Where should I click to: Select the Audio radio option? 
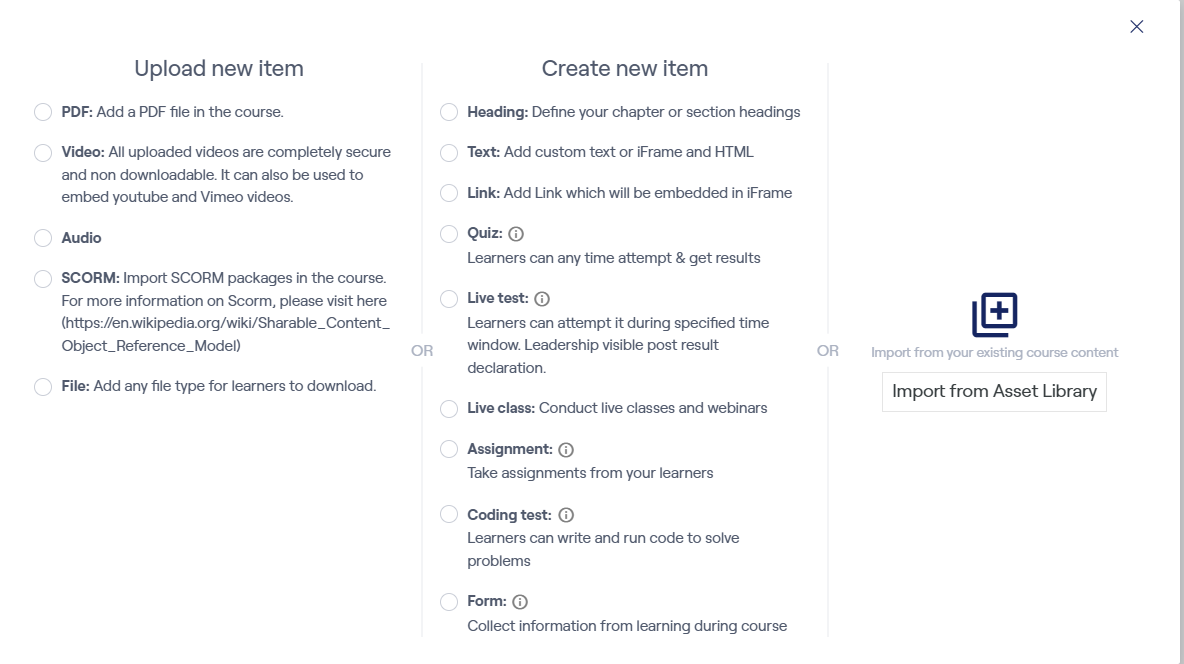tap(43, 238)
